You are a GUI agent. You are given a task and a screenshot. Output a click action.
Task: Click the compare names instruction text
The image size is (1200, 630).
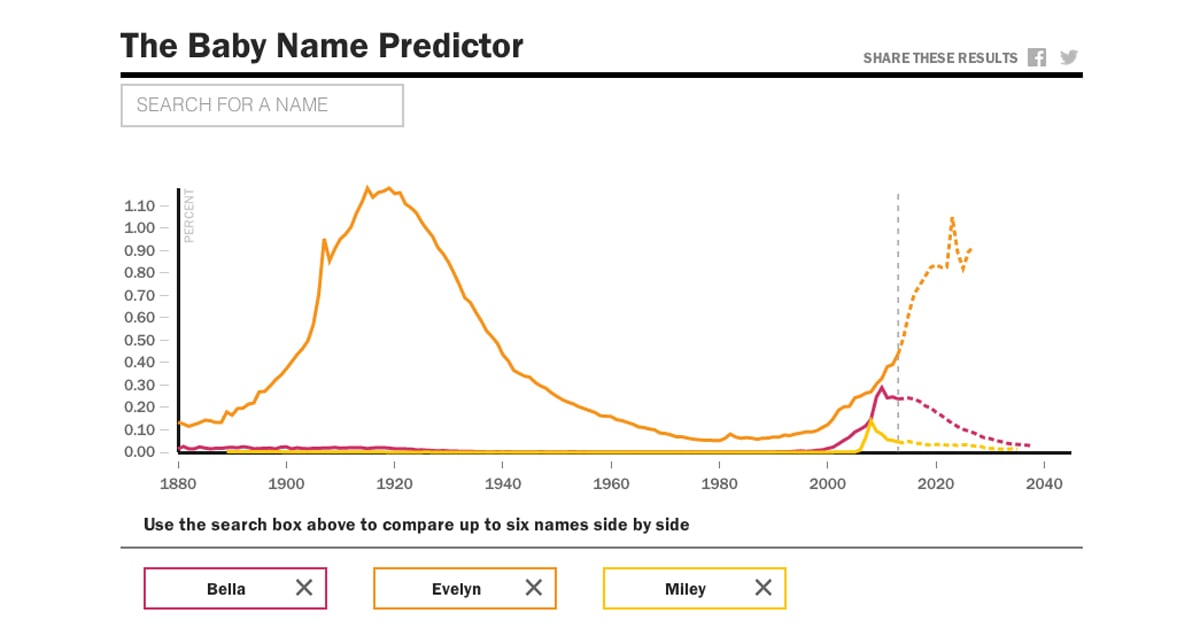418,524
